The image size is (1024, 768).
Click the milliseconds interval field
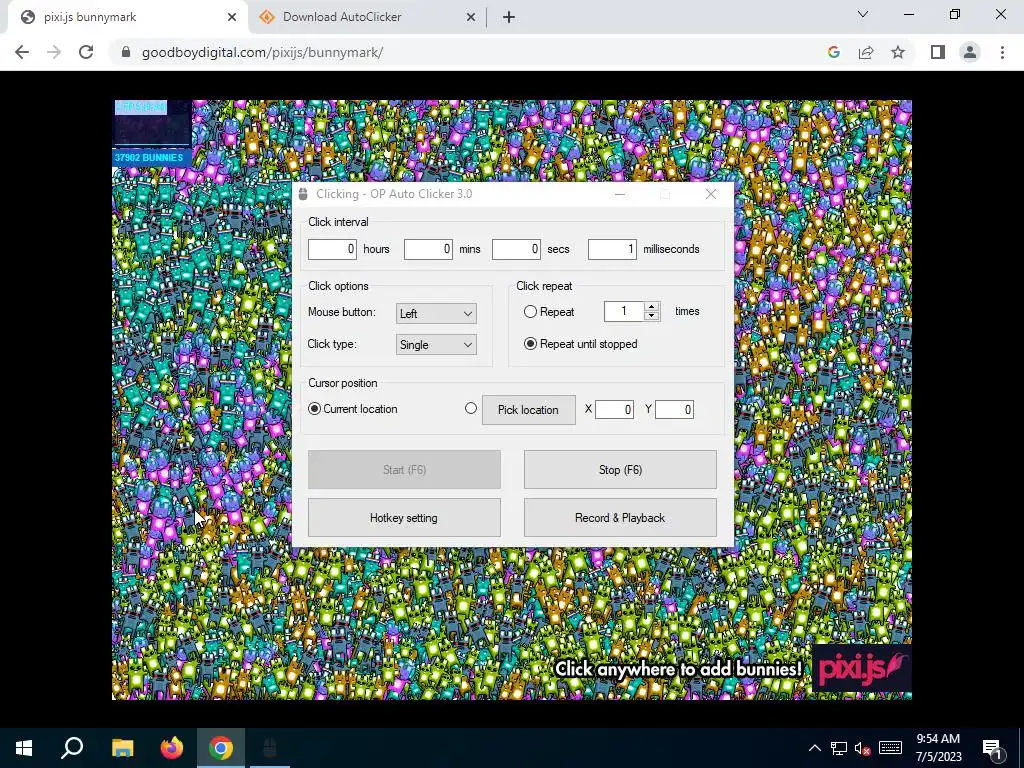pyautogui.click(x=612, y=249)
